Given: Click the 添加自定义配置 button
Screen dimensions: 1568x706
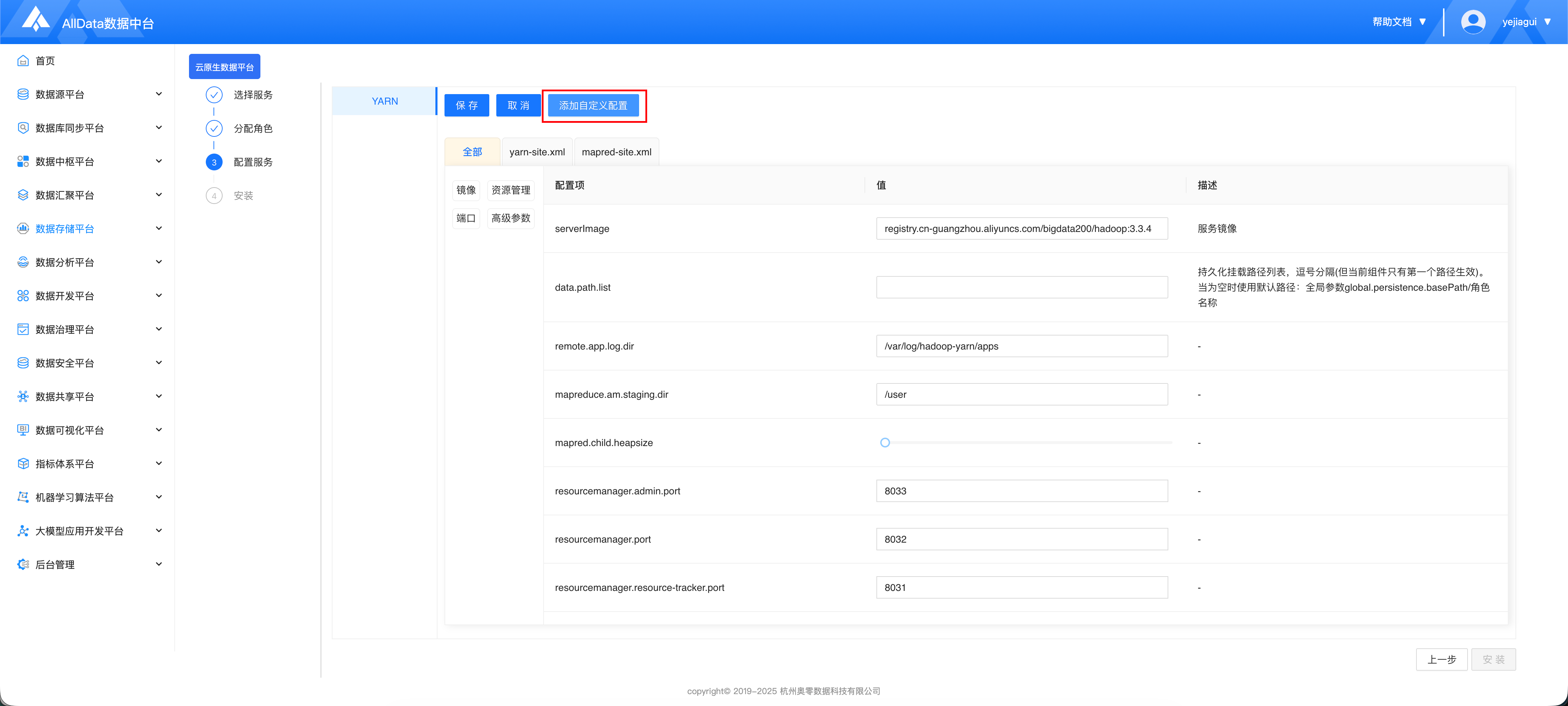Looking at the screenshot, I should (x=593, y=105).
